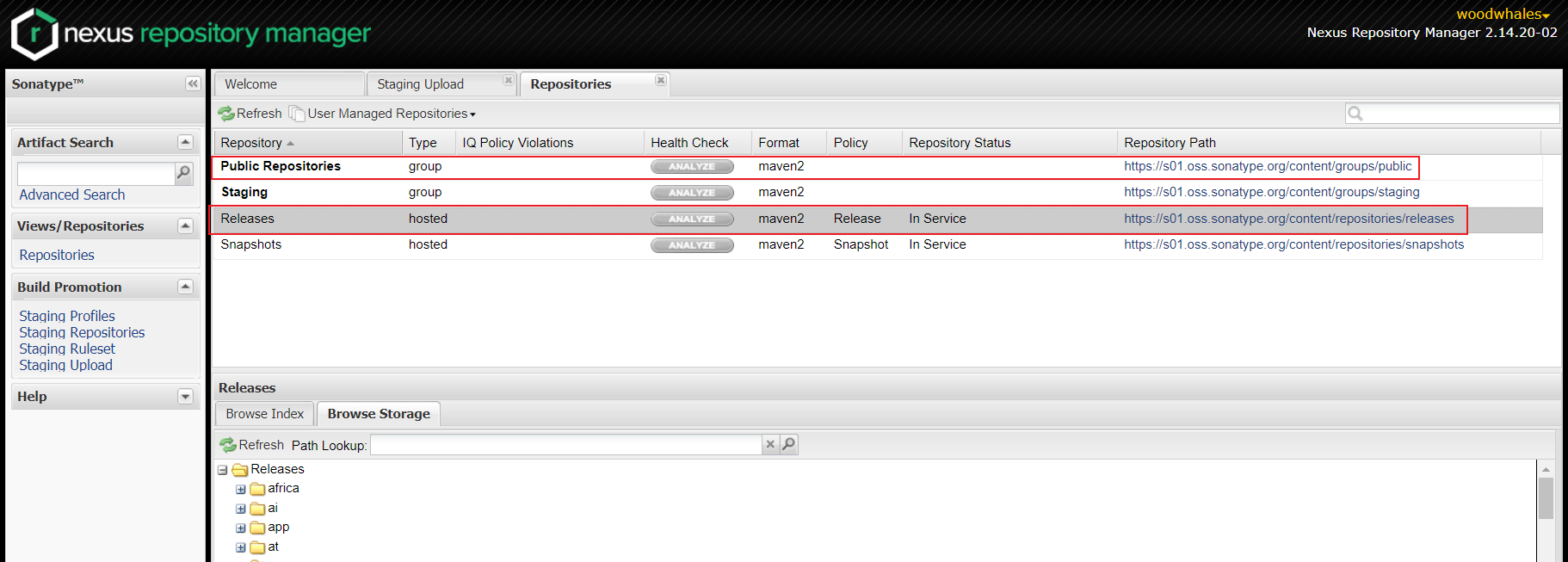The width and height of the screenshot is (1568, 562).
Task: Analyze health of Public Repositories
Action: pyautogui.click(x=692, y=167)
